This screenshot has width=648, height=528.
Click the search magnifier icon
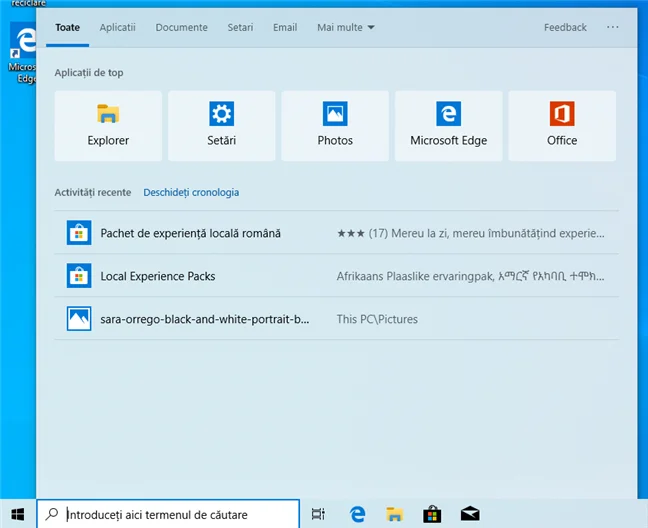pyautogui.click(x=52, y=514)
